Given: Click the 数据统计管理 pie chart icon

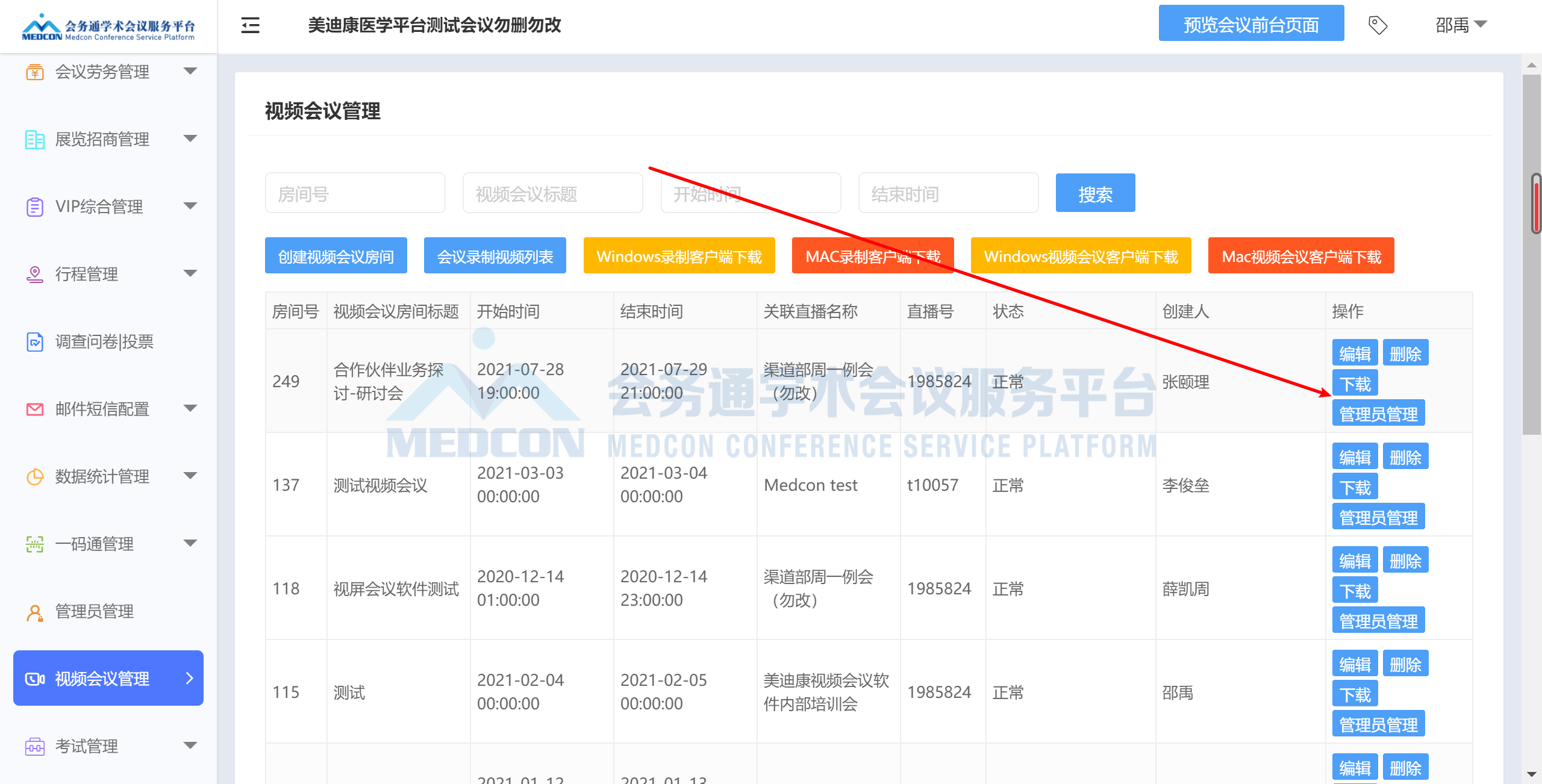Looking at the screenshot, I should (x=35, y=477).
